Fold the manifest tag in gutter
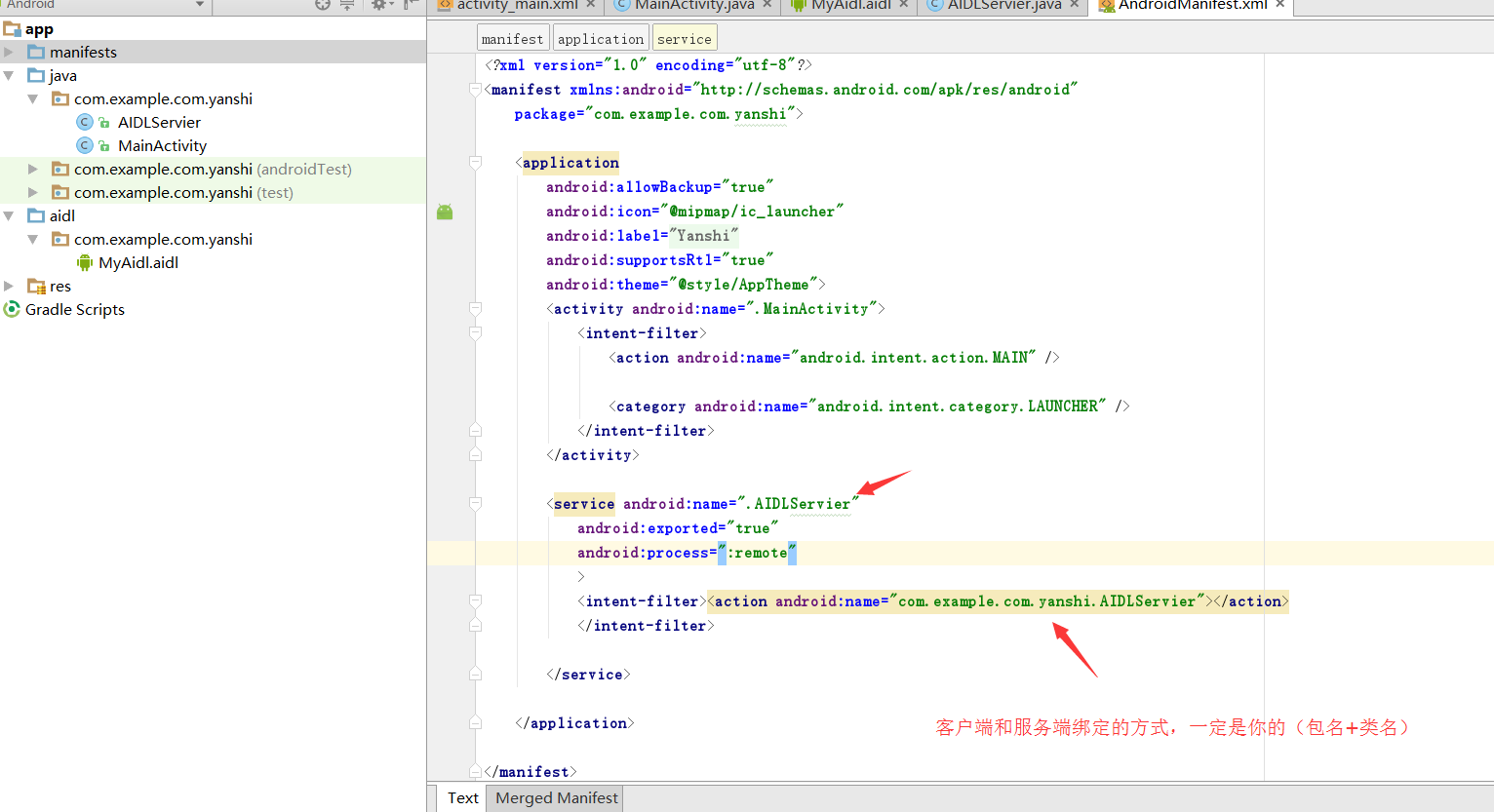This screenshot has height=812, width=1494. 475,89
